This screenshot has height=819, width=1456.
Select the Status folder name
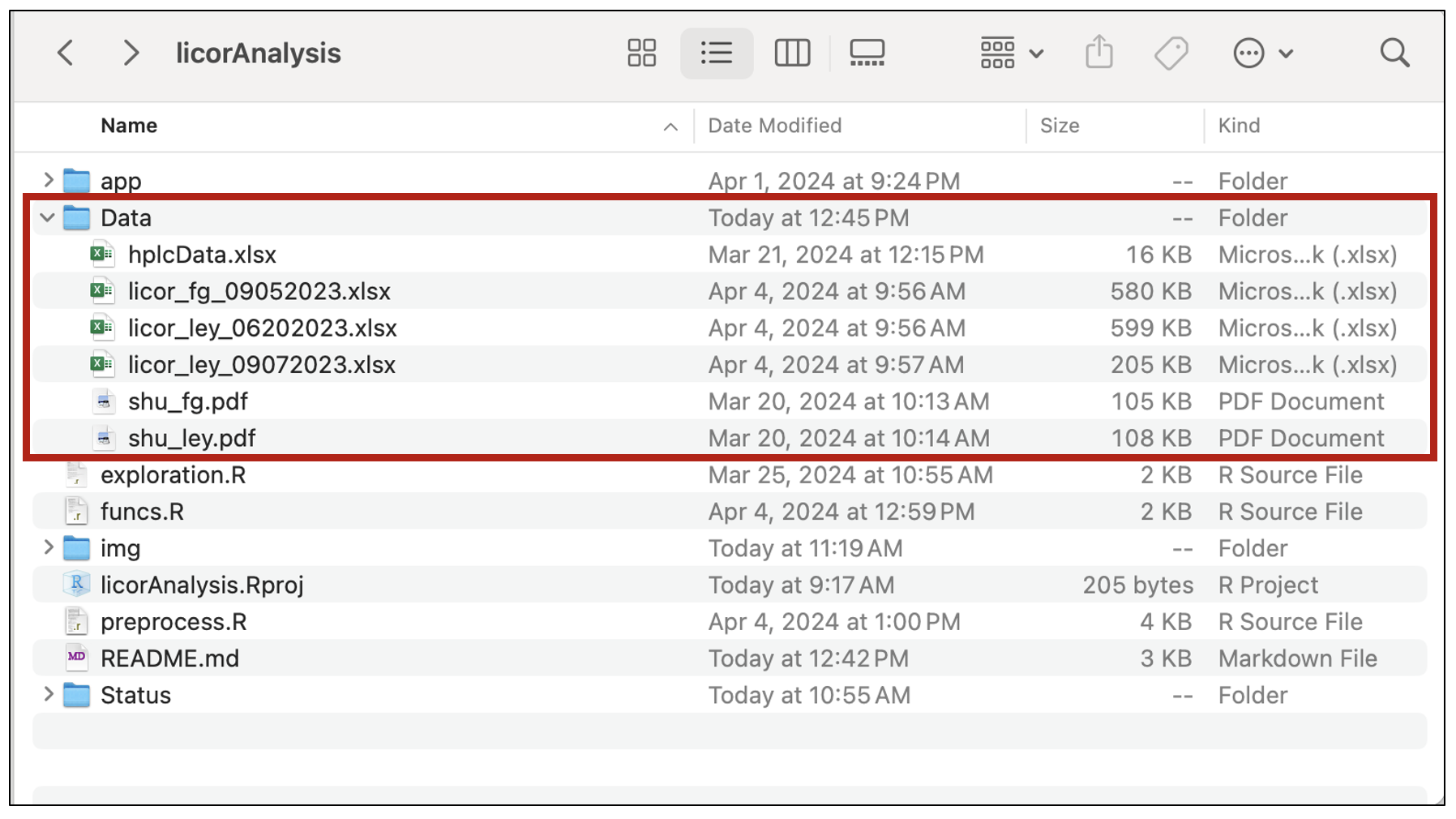coord(135,695)
